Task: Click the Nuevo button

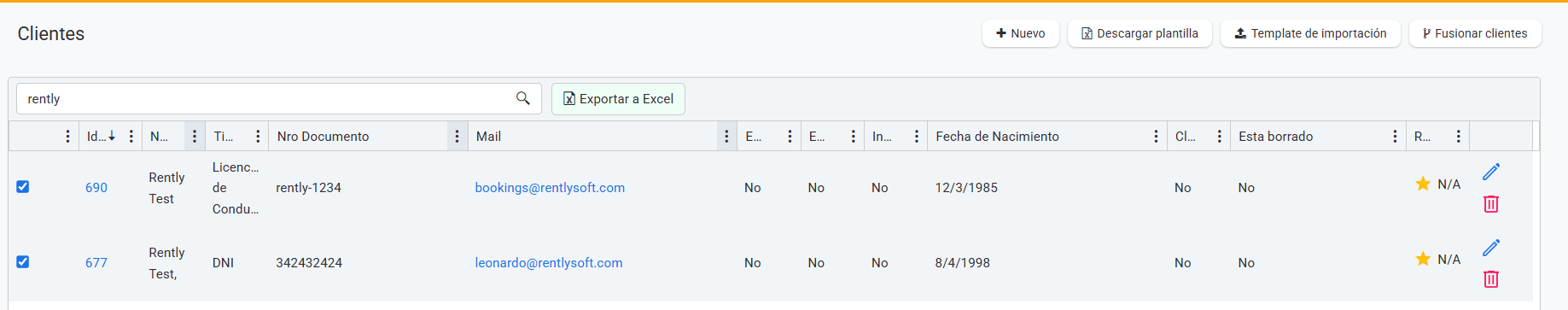Action: tap(1021, 33)
